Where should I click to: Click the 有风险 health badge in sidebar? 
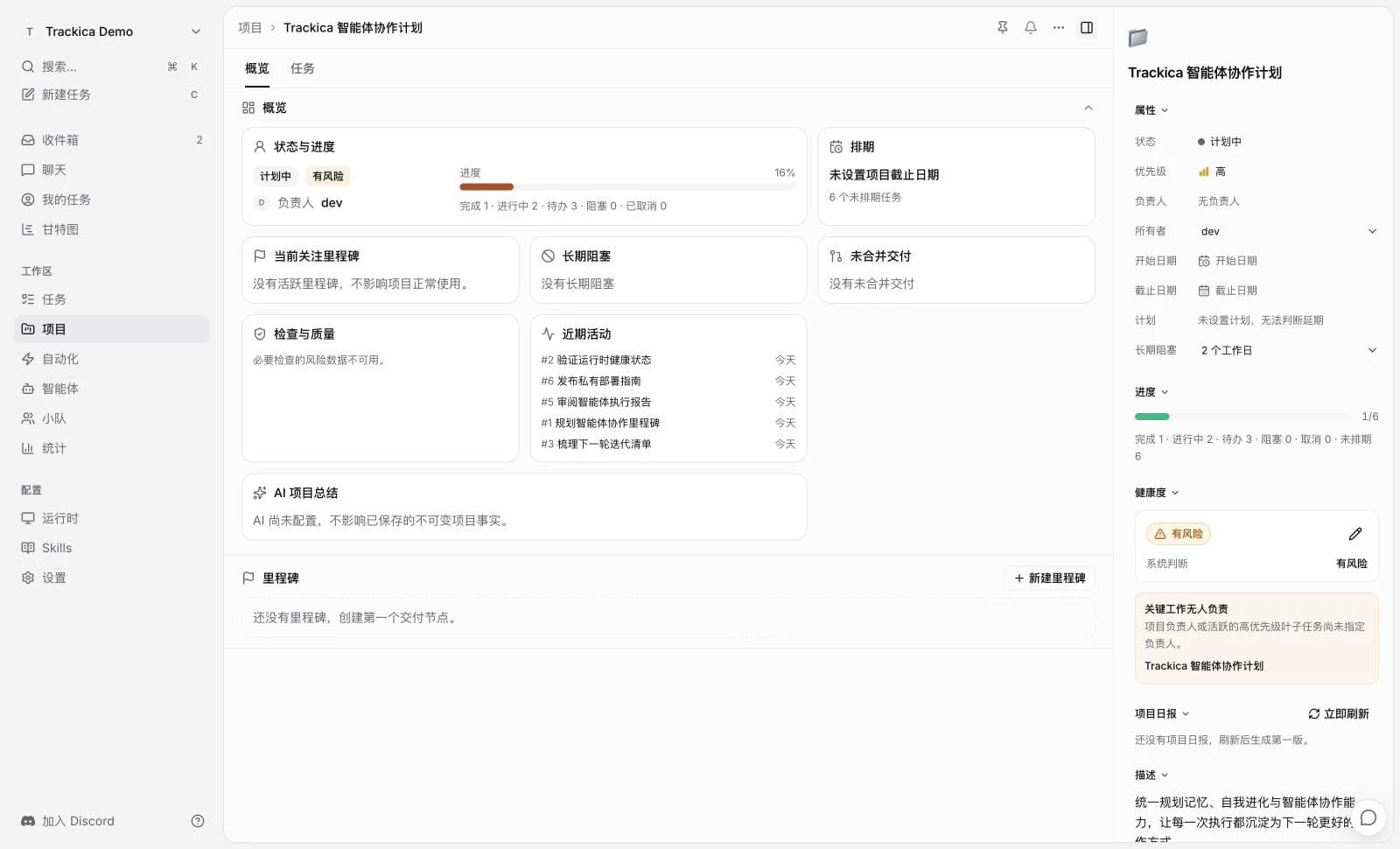click(x=1179, y=534)
